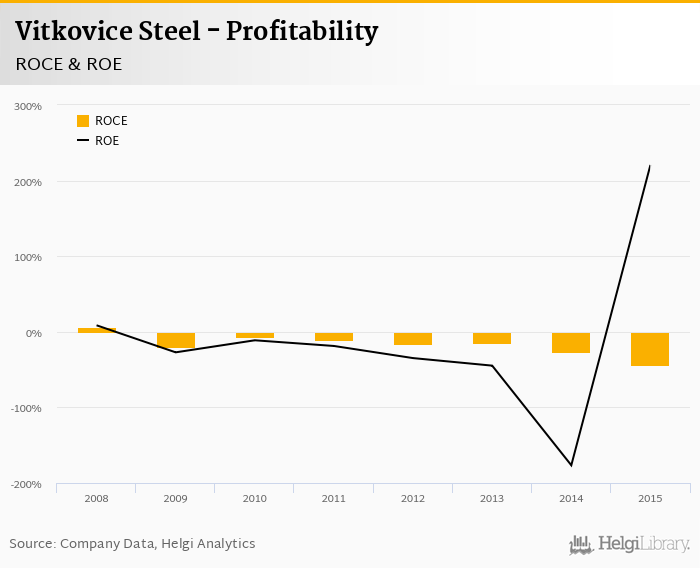Toggle the ROCE legend entry
The width and height of the screenshot is (700, 568).
click(x=111, y=121)
